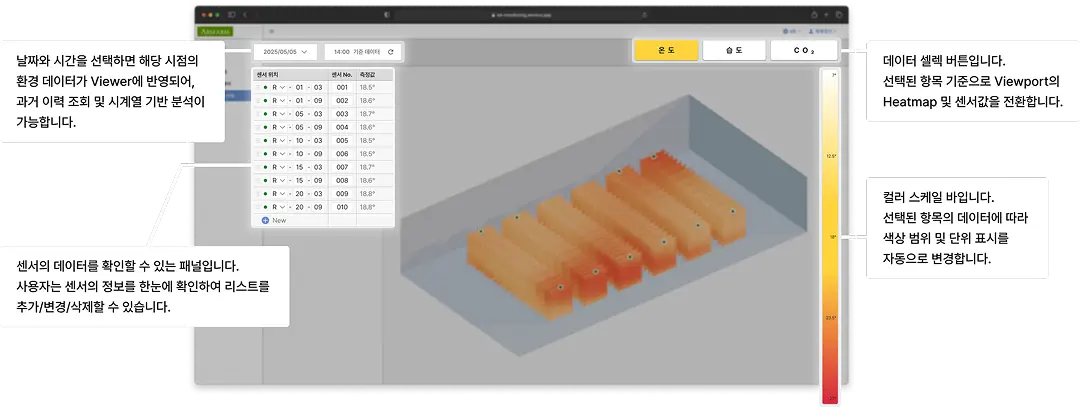The height and width of the screenshot is (420, 1080).
Task: Click drag handle of sensor 001 row
Action: tap(257, 88)
